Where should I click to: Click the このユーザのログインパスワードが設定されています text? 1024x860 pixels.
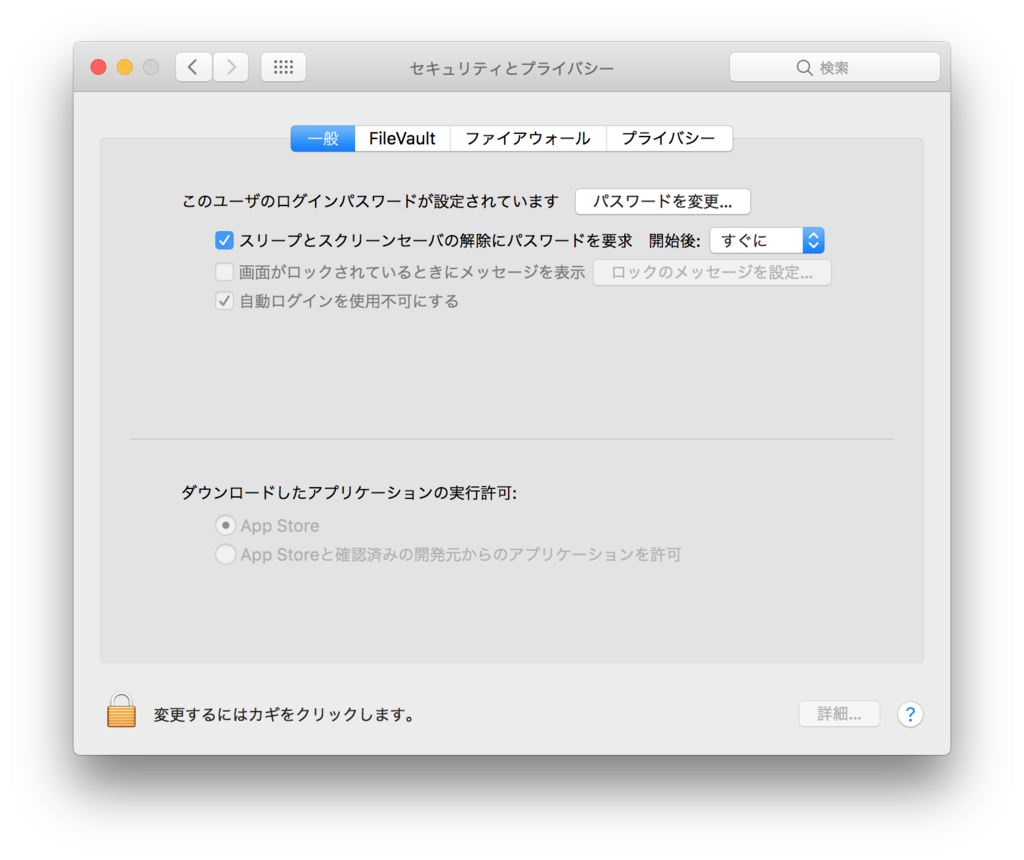(x=370, y=202)
